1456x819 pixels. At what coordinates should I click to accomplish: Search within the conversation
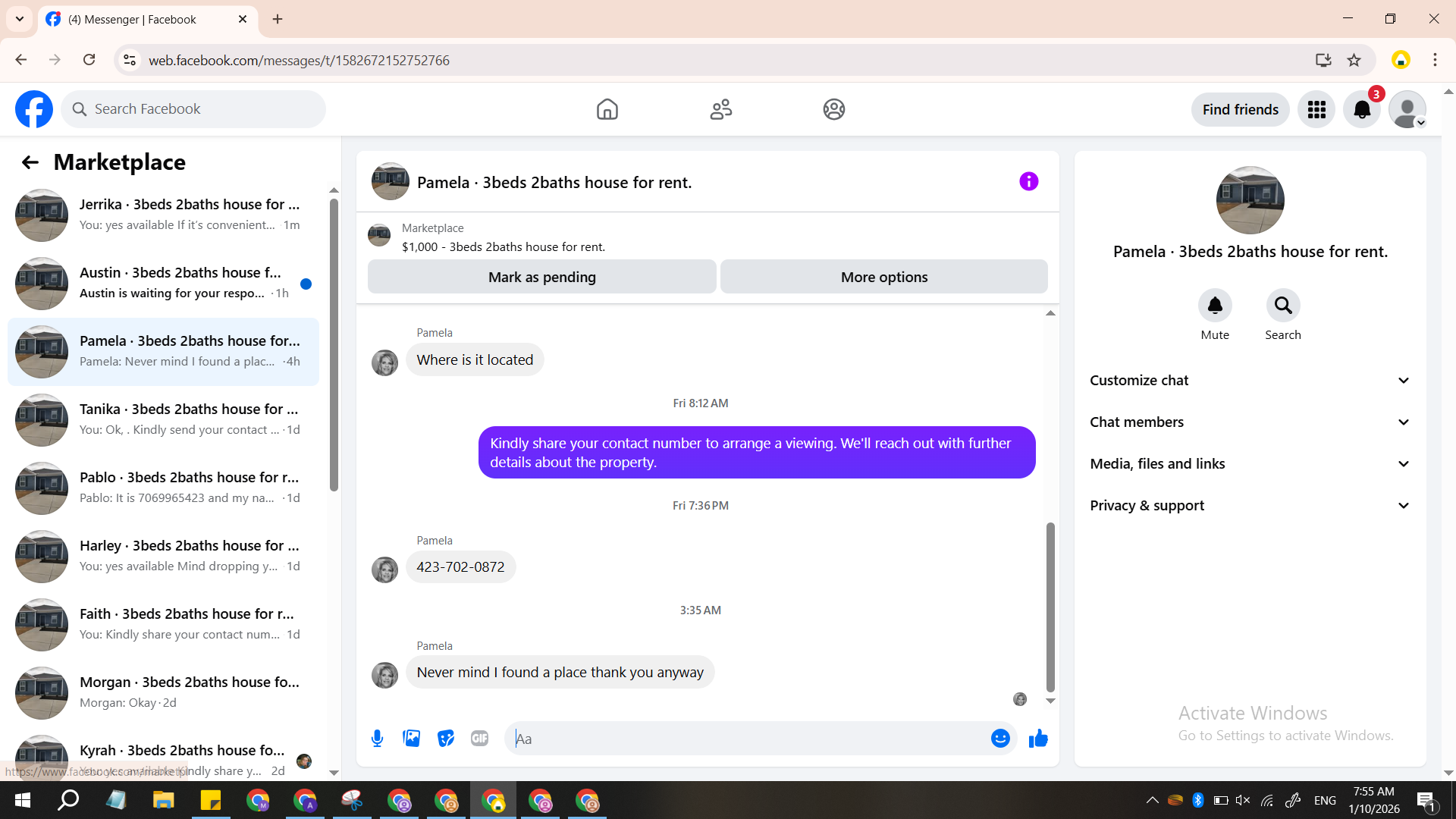[1282, 306]
